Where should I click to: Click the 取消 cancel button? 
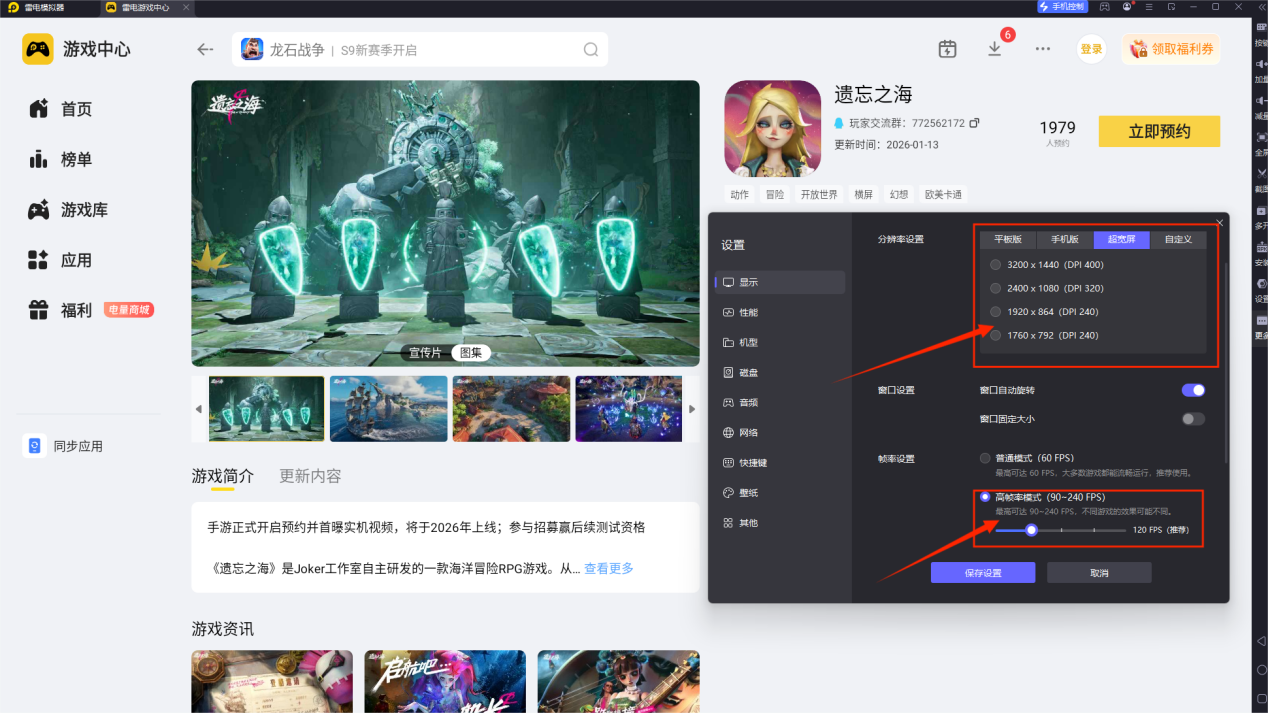(x=1099, y=573)
